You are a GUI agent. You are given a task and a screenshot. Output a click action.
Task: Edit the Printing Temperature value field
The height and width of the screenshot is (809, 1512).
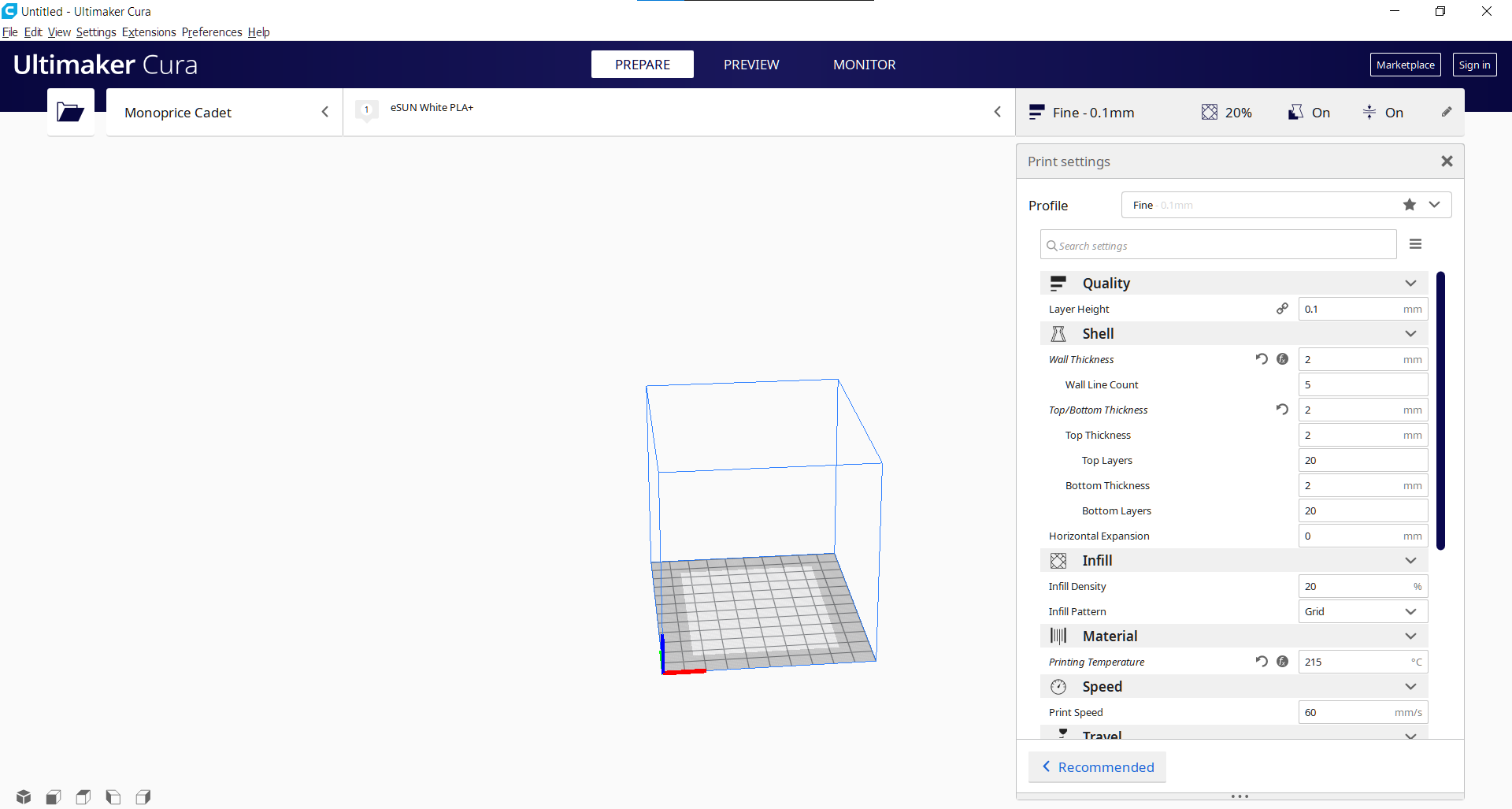tap(1363, 662)
